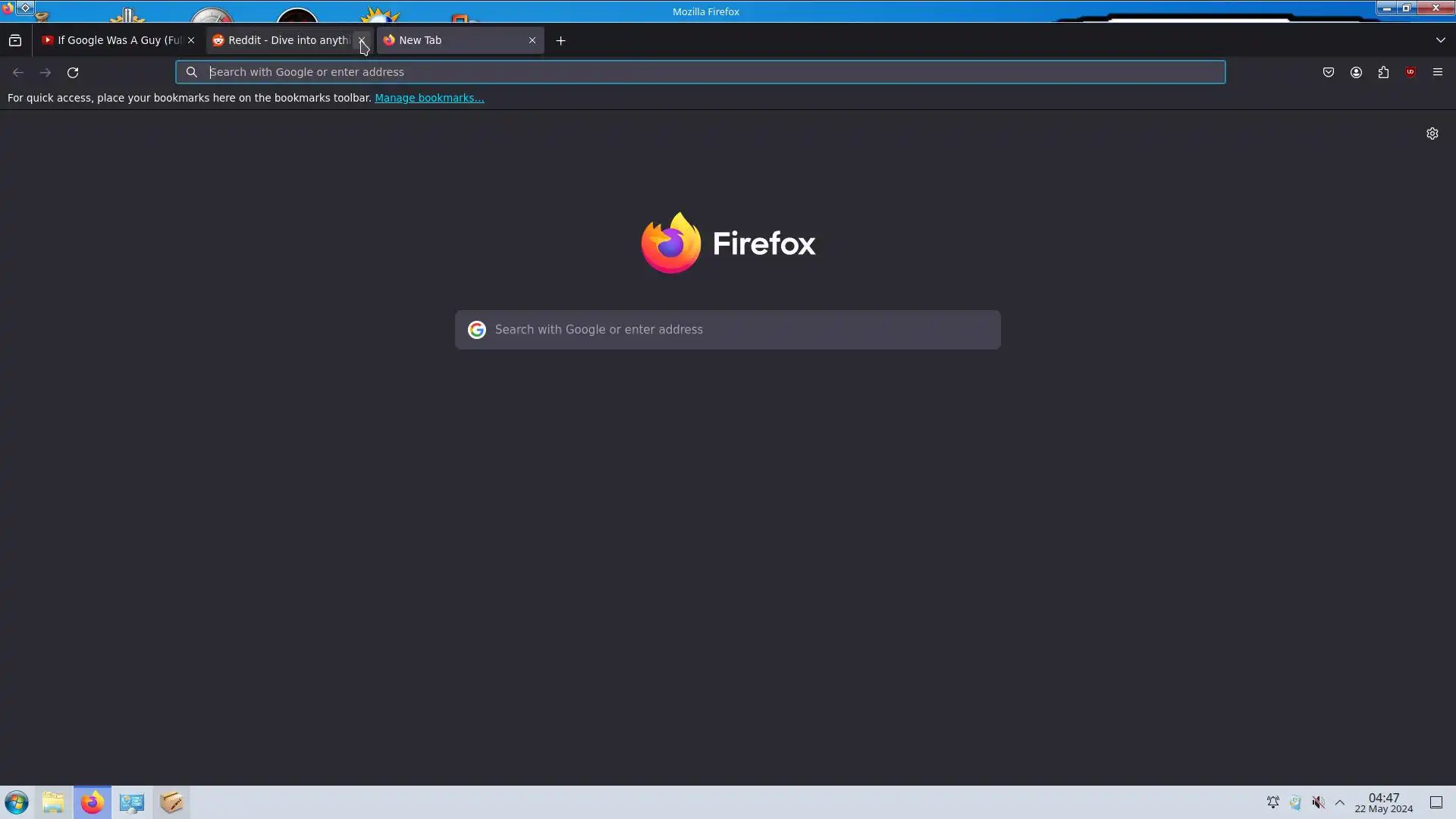Image resolution: width=1456 pixels, height=819 pixels.
Task: Save page to Pocket icon
Action: point(1329,73)
